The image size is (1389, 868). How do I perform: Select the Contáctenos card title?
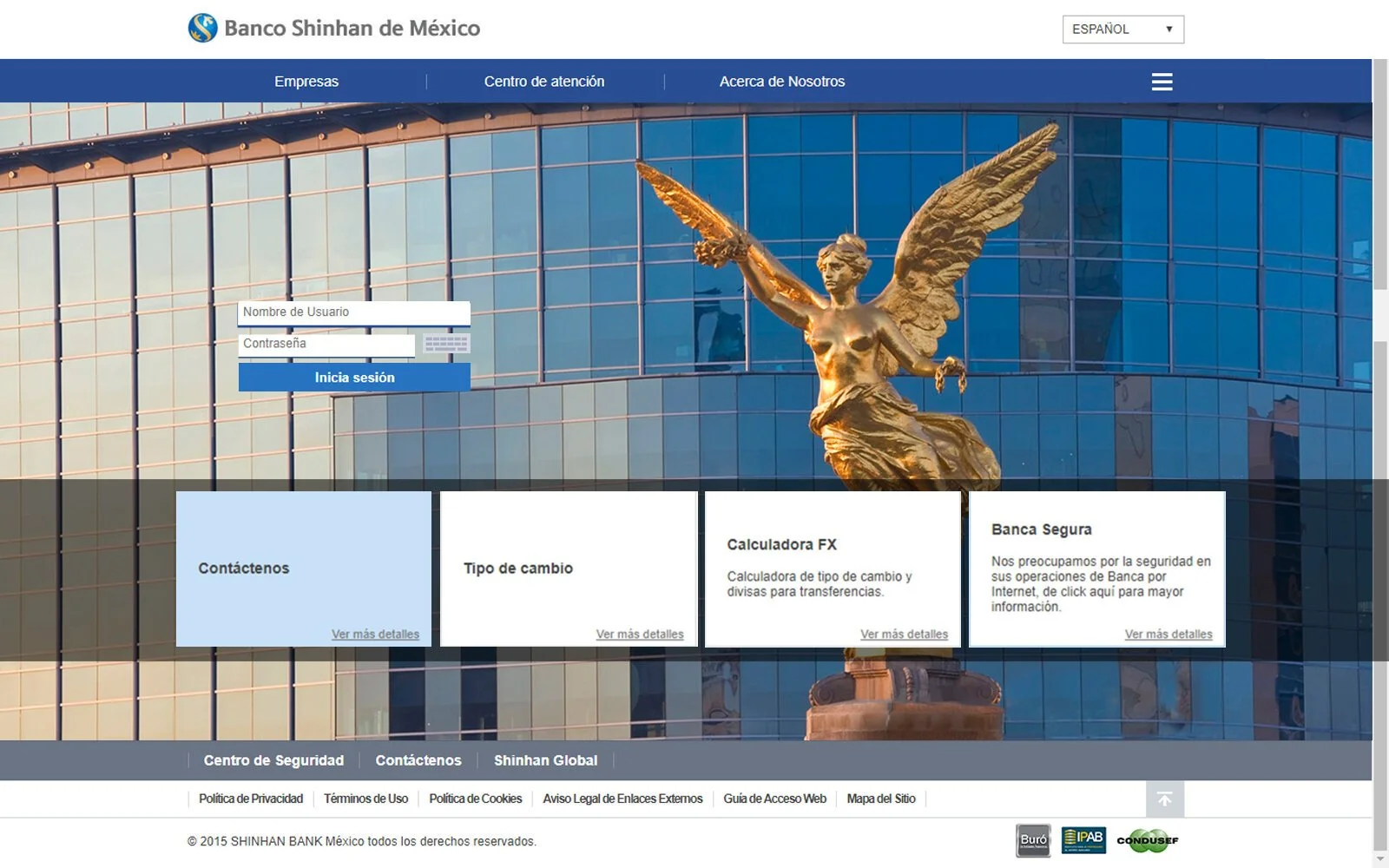[244, 569]
